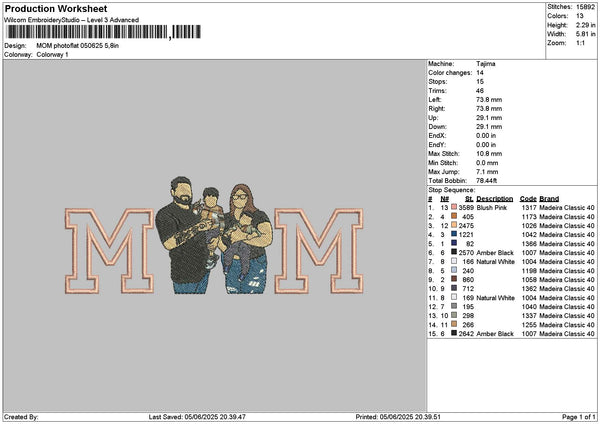Click 'Printed: 05/06/2025 20.39.51' footer text
Viewport: 600px width, 424px height.
[398, 417]
